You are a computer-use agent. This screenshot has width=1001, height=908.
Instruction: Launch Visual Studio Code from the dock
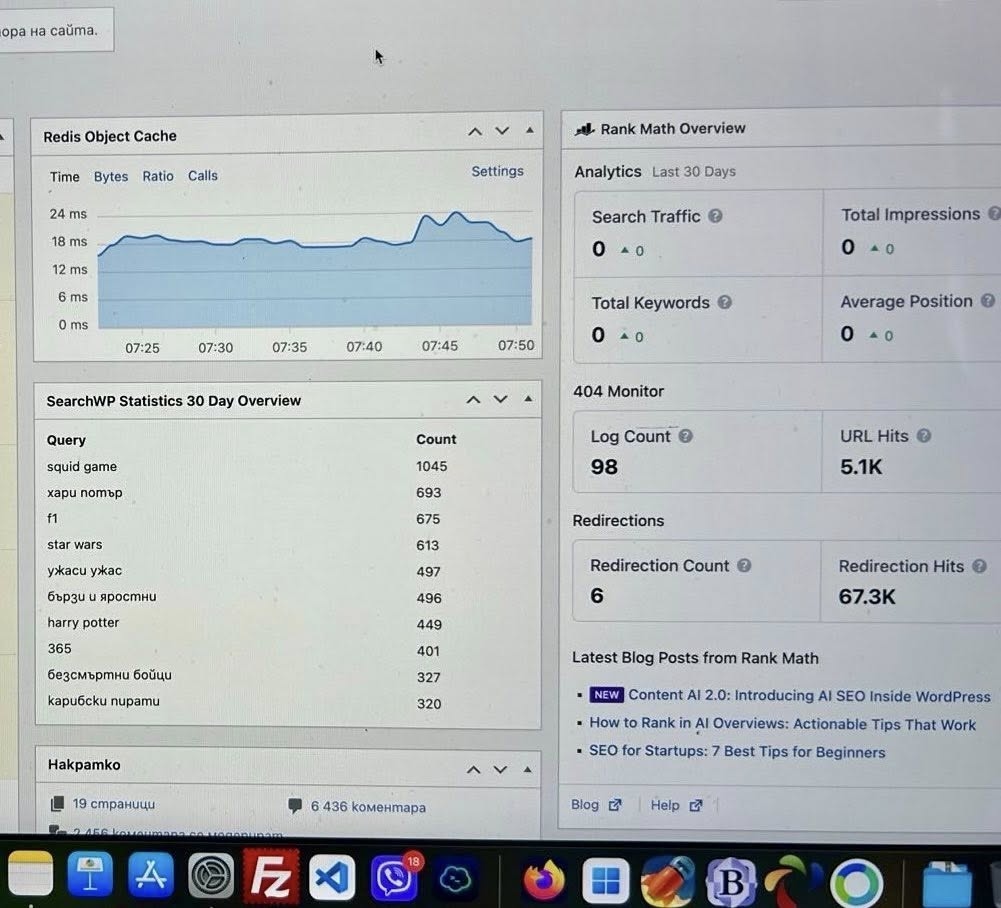332,878
